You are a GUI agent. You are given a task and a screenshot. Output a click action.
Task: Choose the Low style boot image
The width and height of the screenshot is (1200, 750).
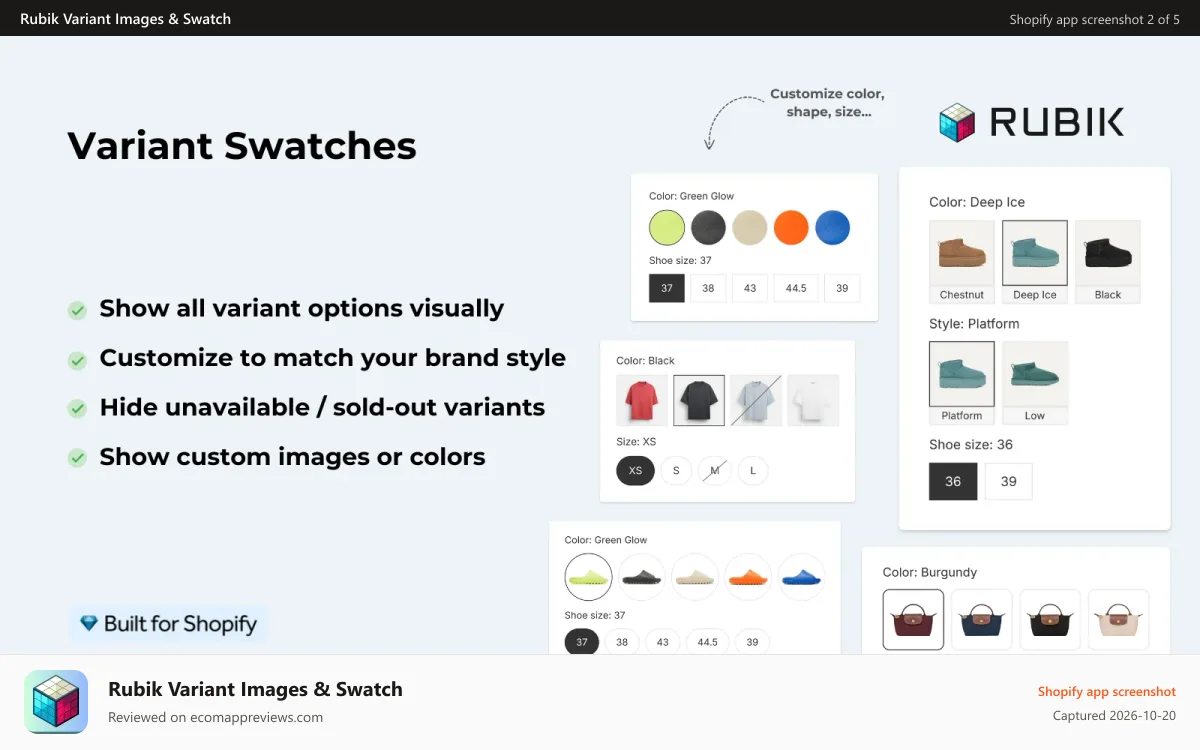click(x=1035, y=383)
